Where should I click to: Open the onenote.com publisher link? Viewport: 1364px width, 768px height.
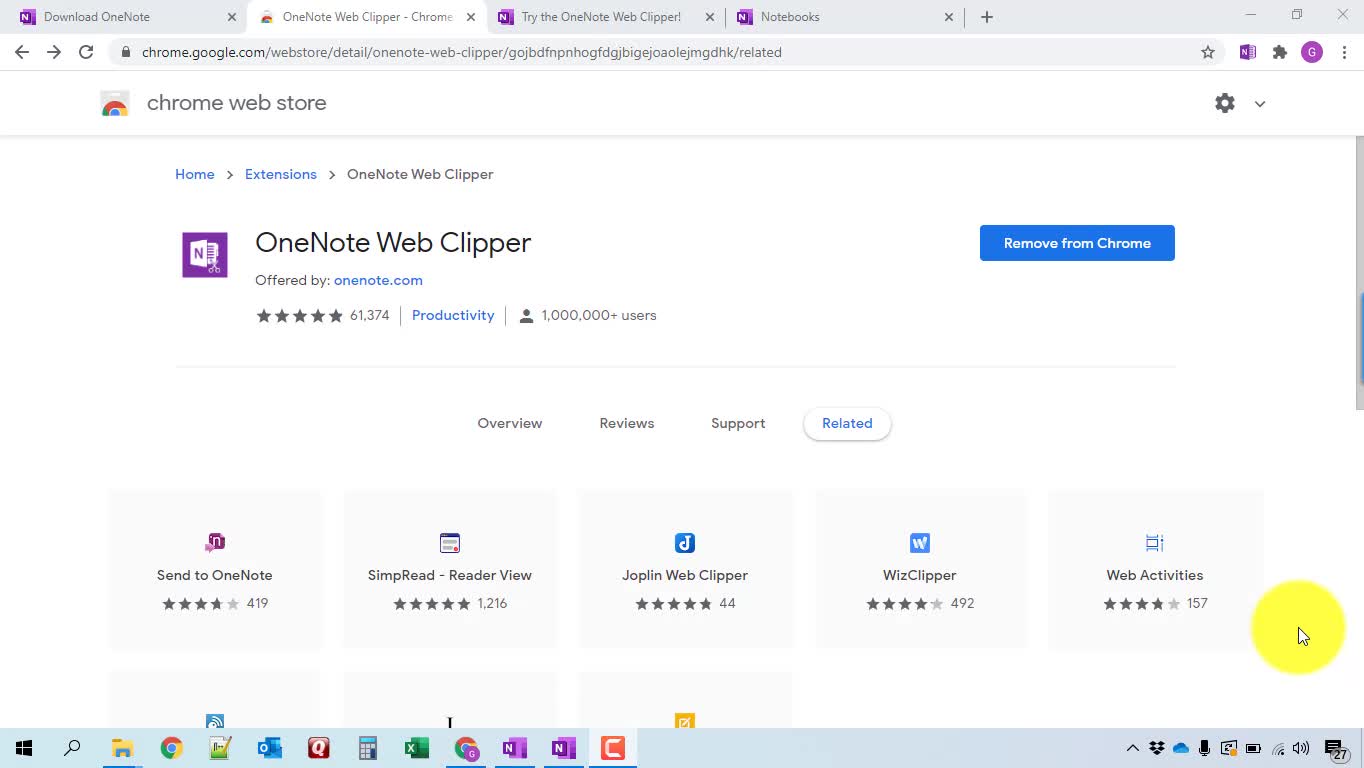[377, 280]
